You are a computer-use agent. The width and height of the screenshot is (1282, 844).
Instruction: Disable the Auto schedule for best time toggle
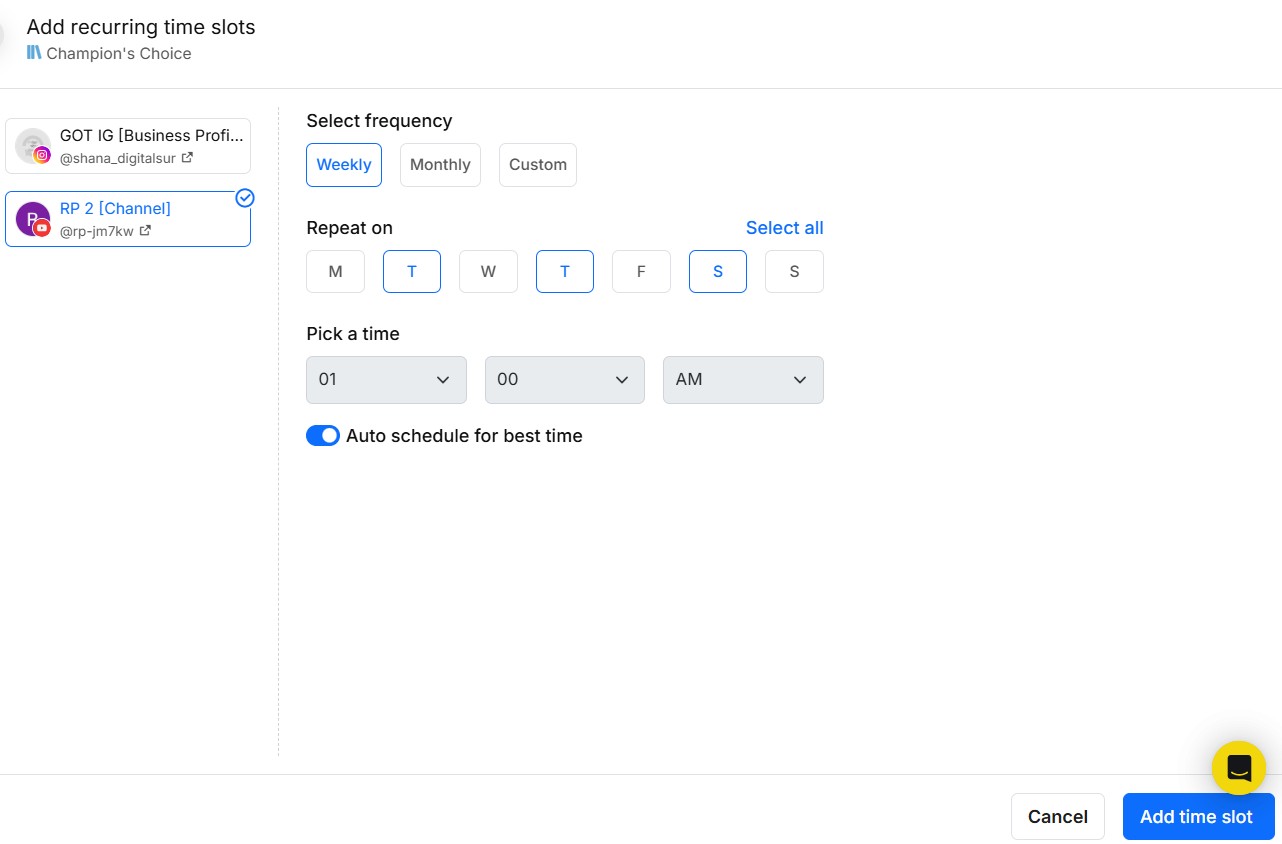[322, 435]
